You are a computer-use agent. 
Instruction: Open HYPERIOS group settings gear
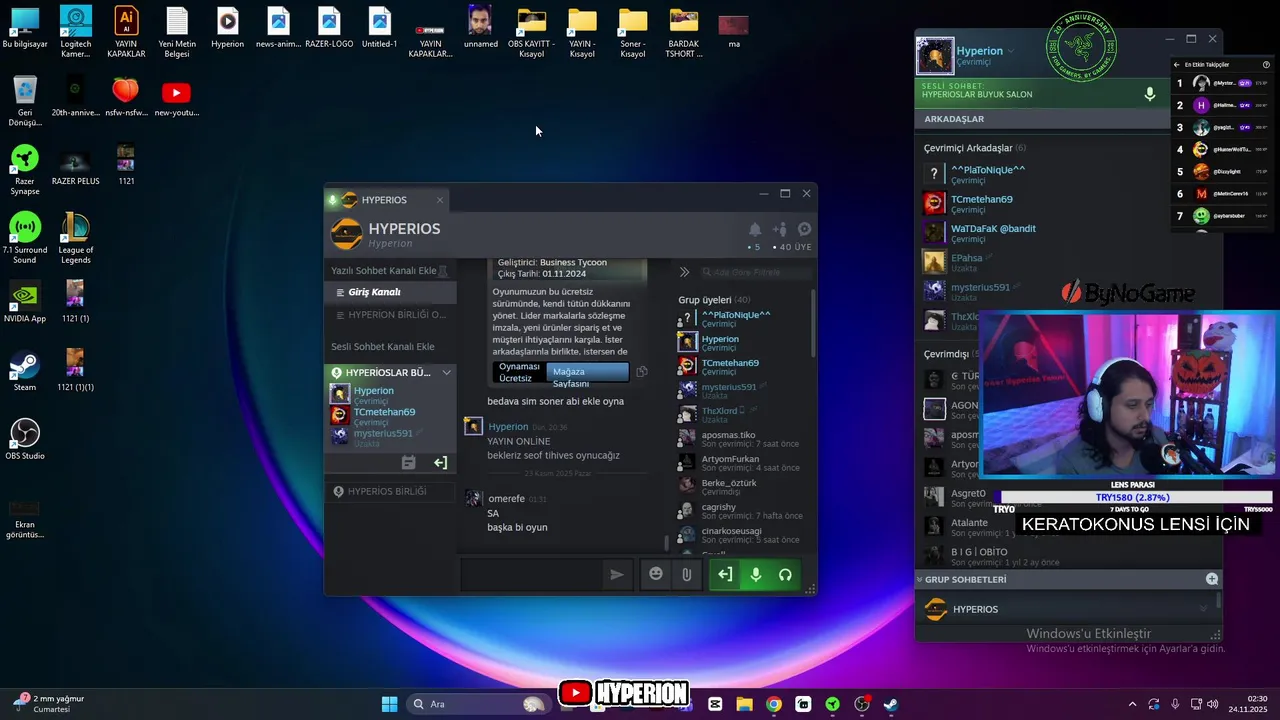[804, 229]
